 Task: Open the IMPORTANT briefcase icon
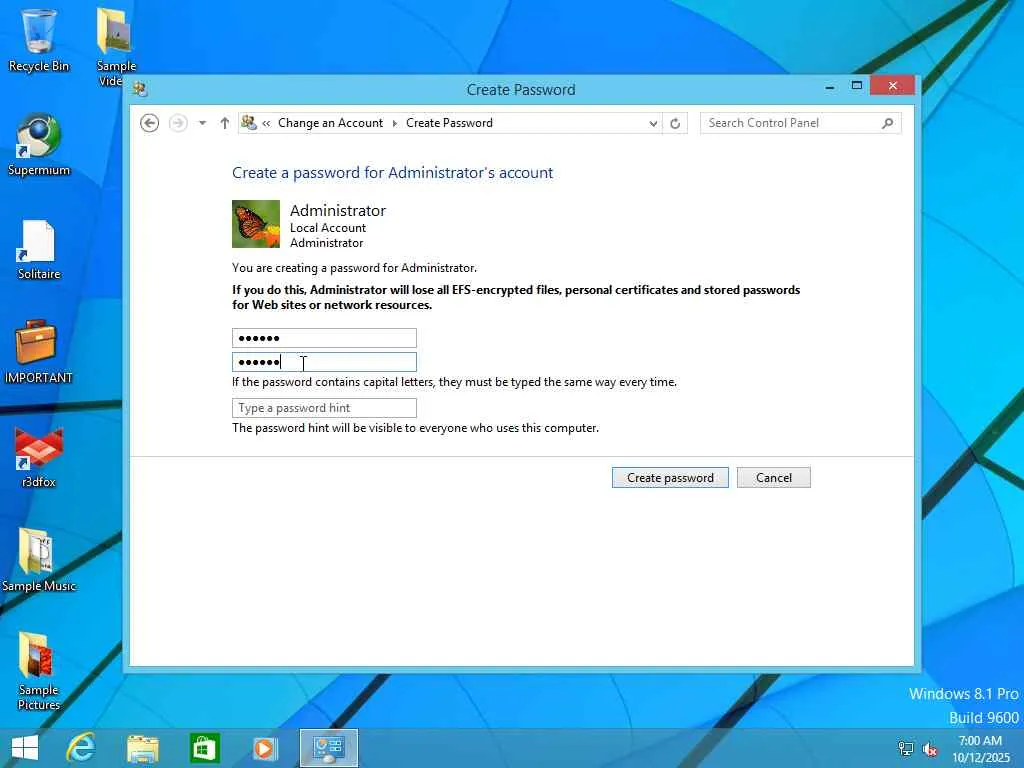pos(38,351)
